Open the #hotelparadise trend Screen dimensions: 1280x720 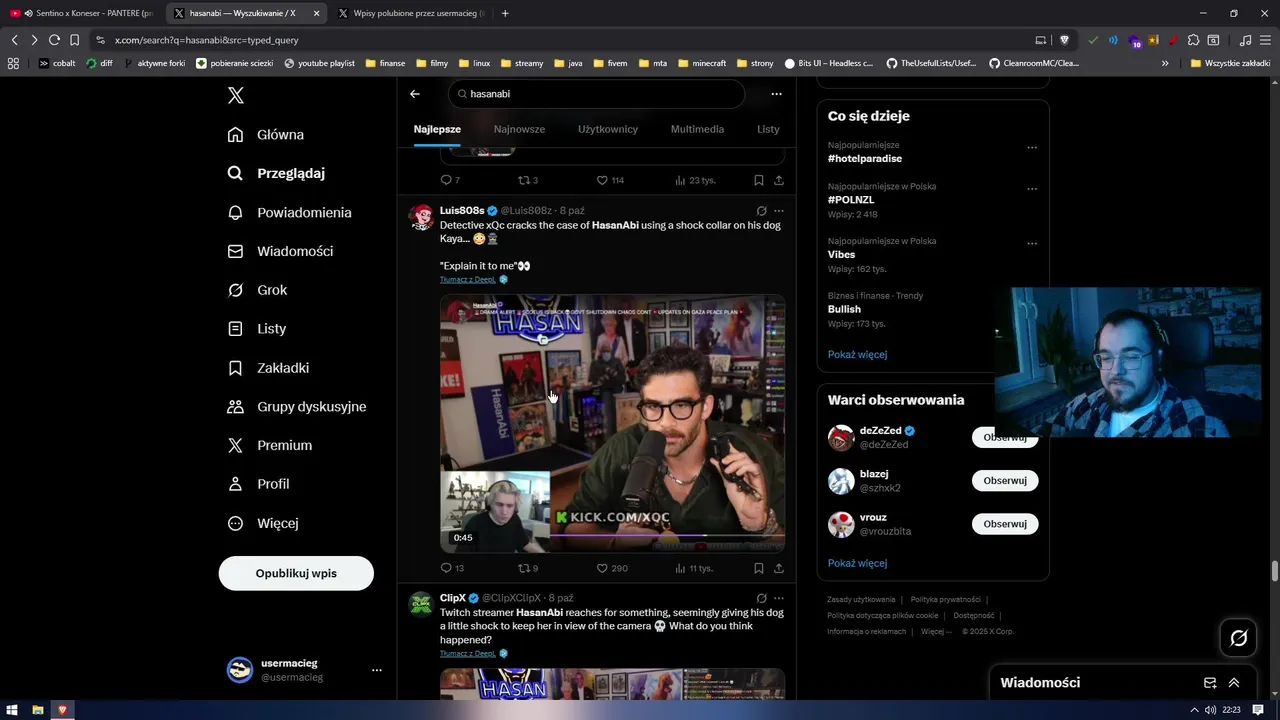[865, 158]
